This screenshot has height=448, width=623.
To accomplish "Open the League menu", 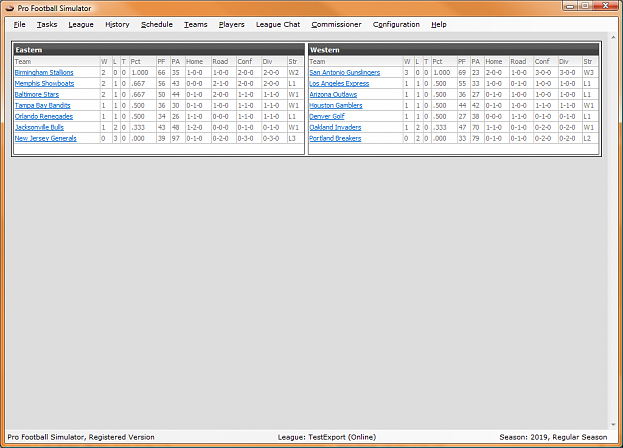I will 81,24.
